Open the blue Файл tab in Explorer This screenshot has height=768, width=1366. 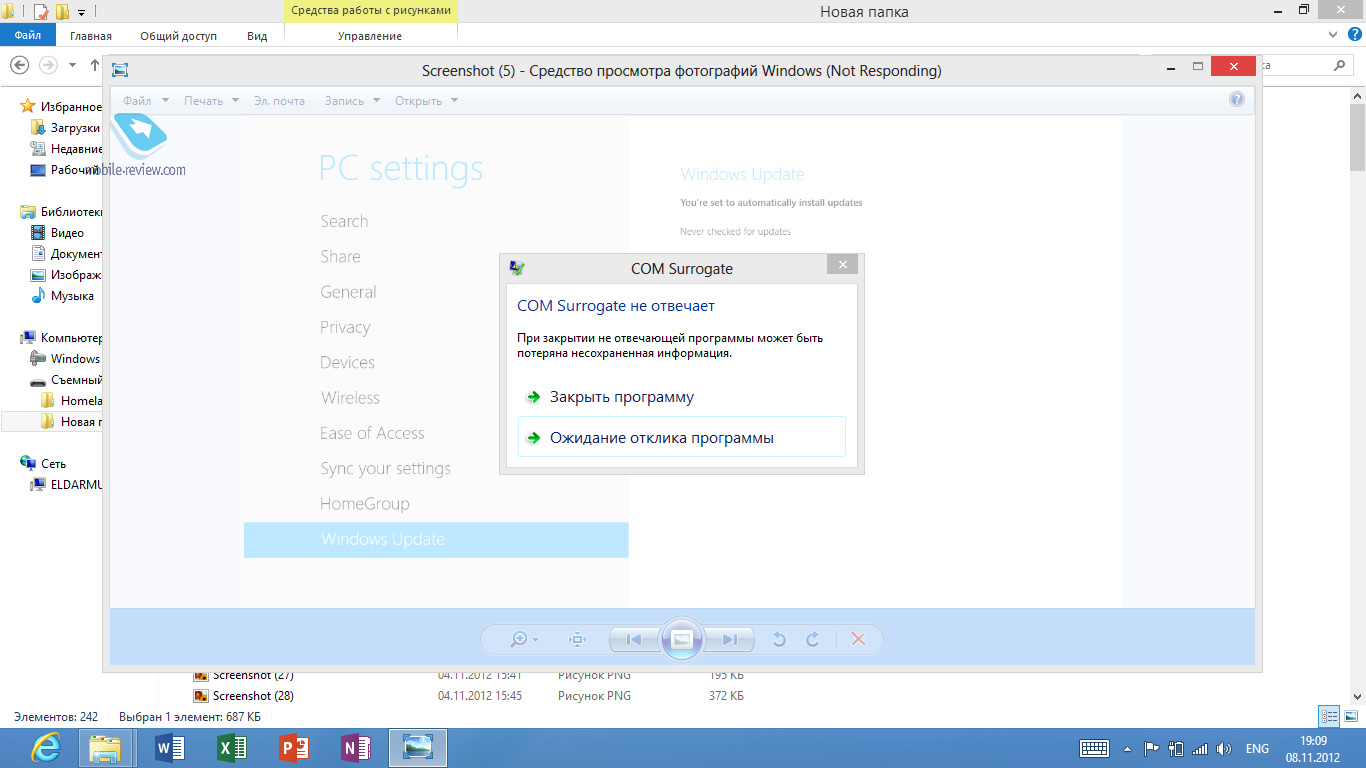coord(28,35)
